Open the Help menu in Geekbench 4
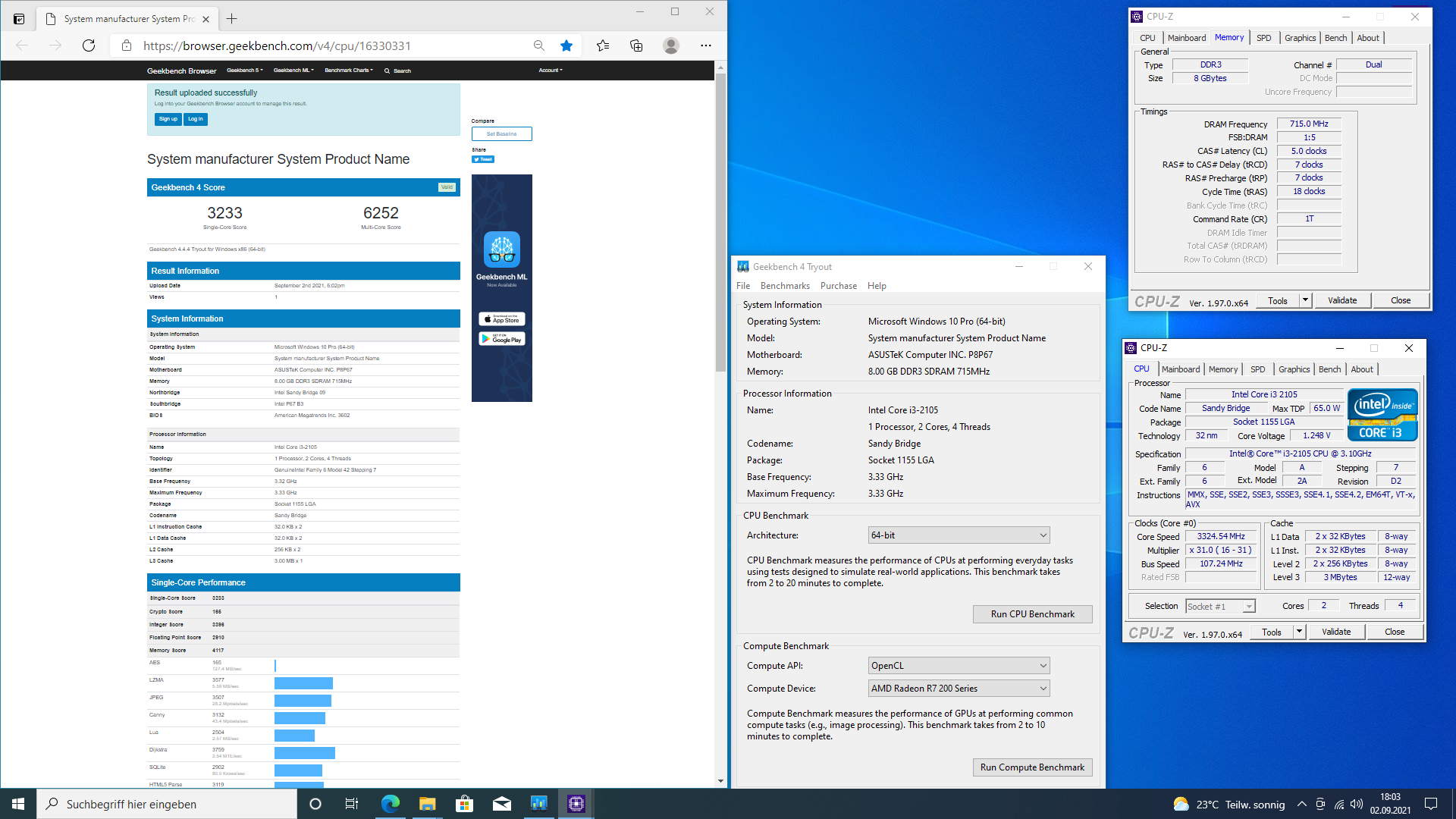Screen dimensions: 1456x819 click(x=877, y=286)
